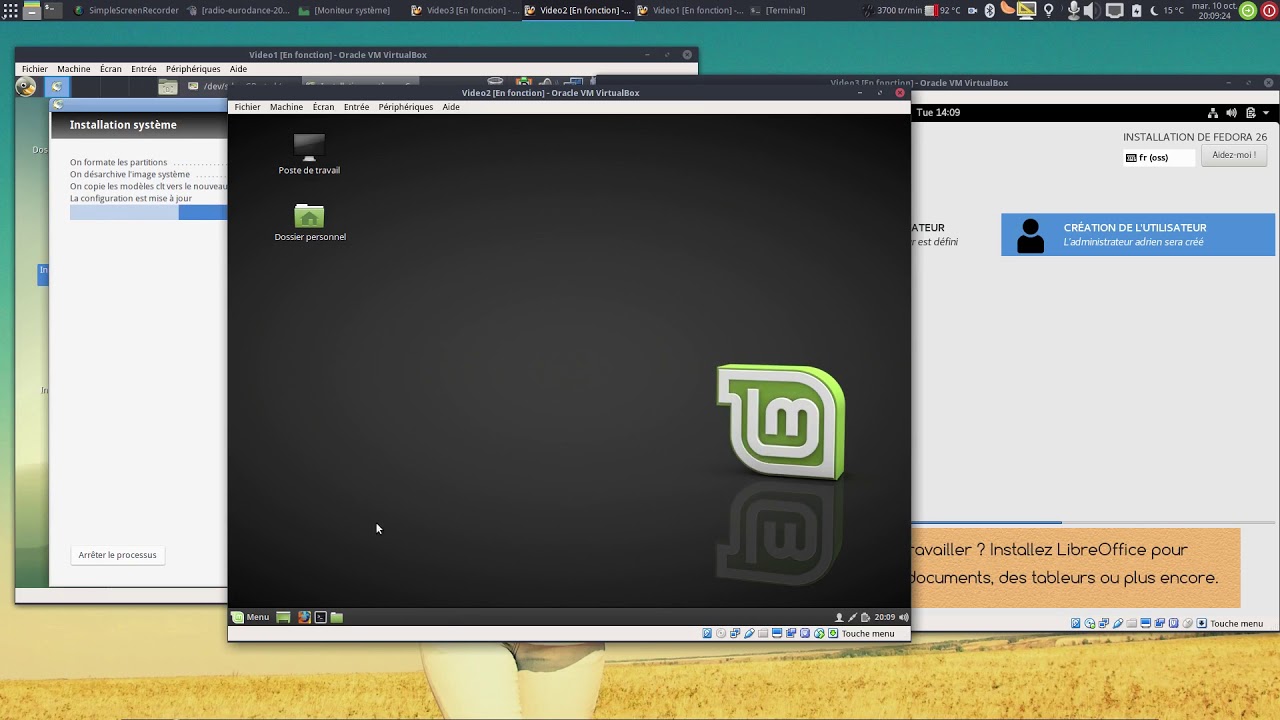The width and height of the screenshot is (1280, 720).
Task: Switch to radio-eurodance task in host taskbar
Action: tap(239, 10)
